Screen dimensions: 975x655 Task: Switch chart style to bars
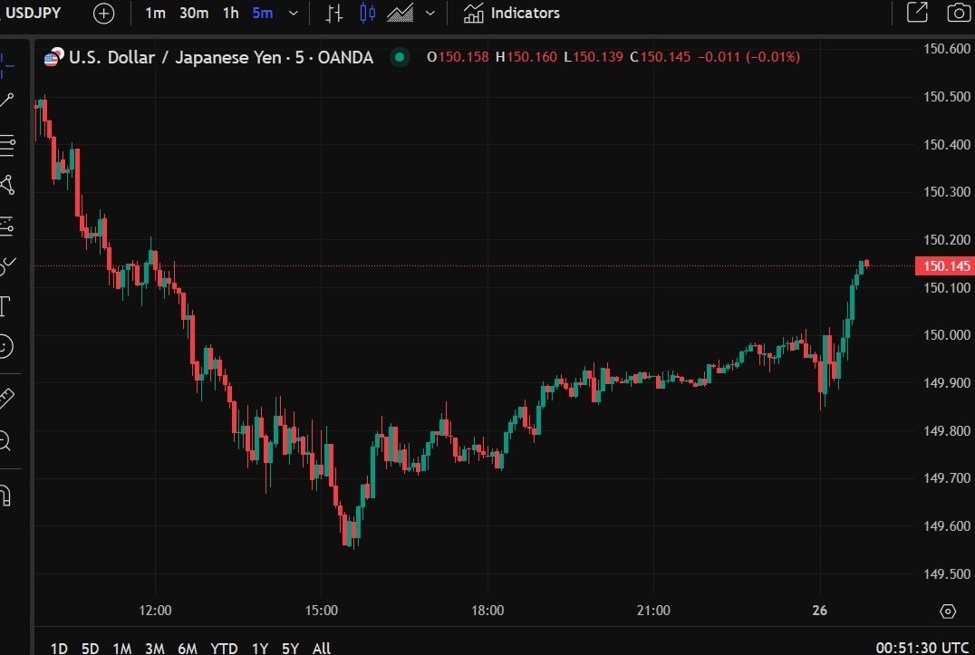(334, 13)
